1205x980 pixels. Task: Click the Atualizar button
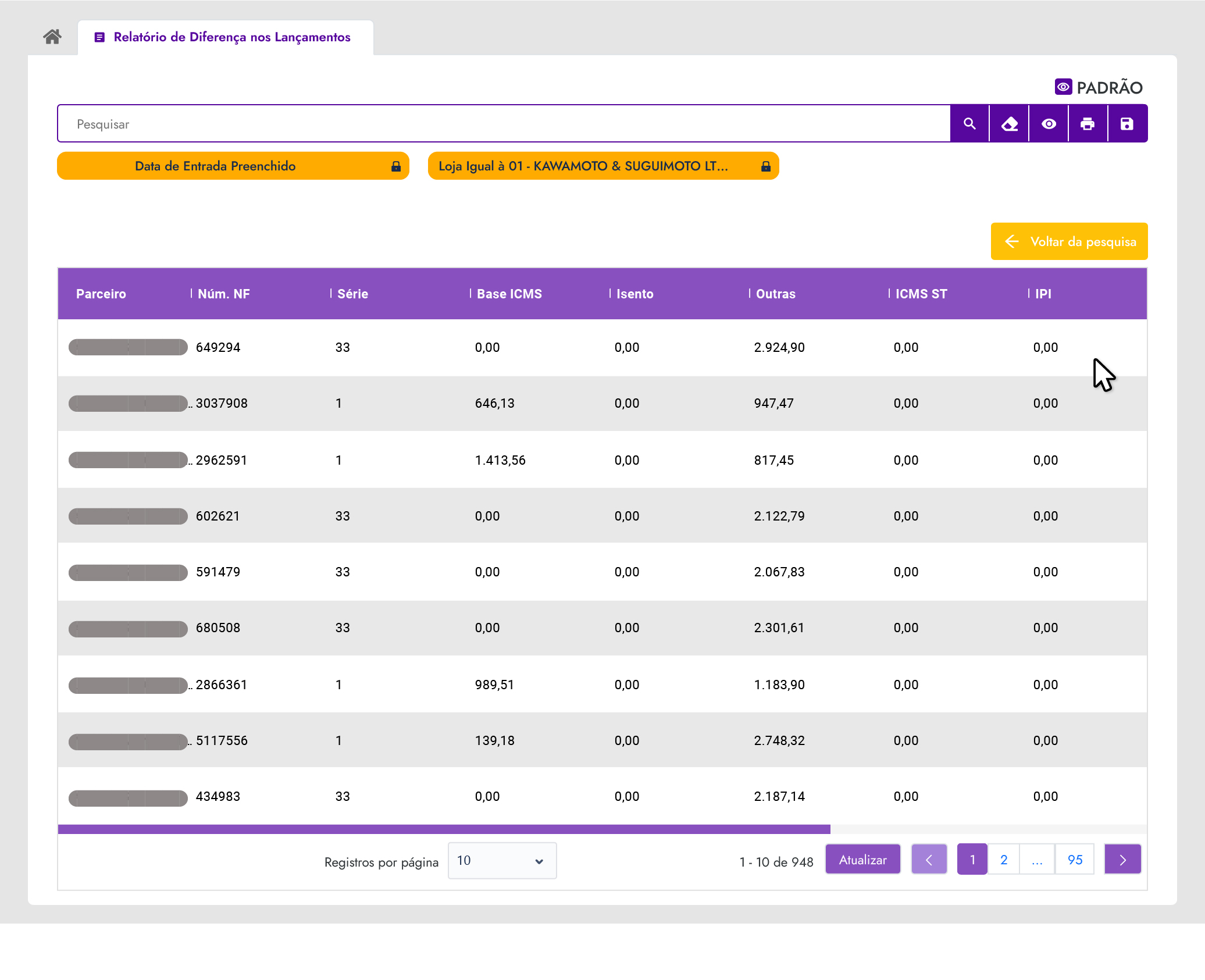click(862, 860)
